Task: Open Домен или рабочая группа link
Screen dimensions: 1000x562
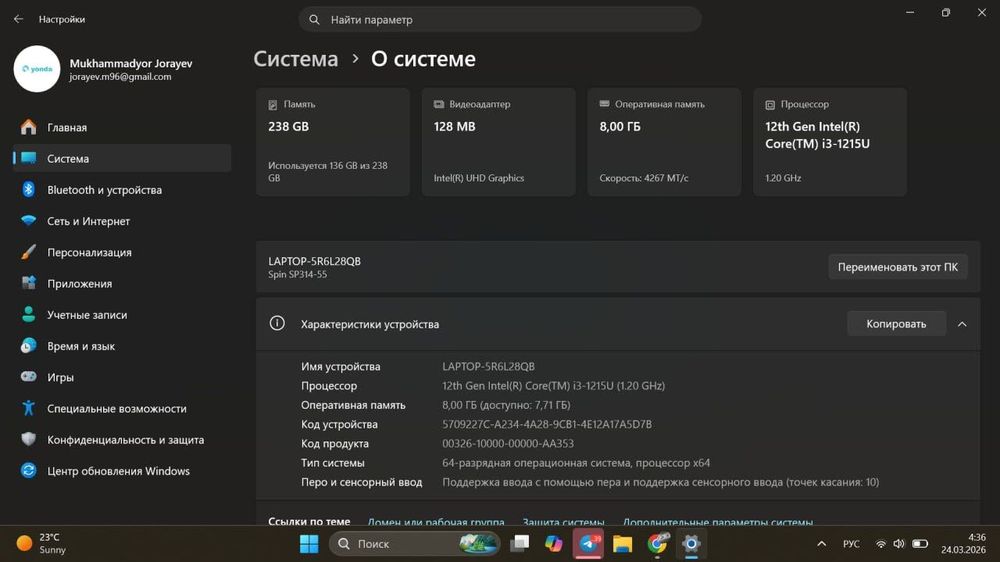Action: (x=436, y=522)
